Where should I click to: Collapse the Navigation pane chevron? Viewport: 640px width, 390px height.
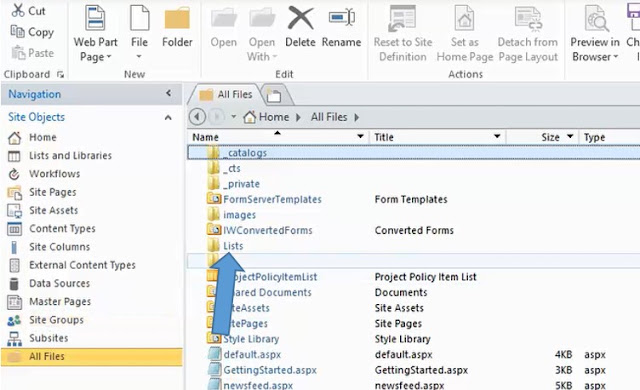169,93
